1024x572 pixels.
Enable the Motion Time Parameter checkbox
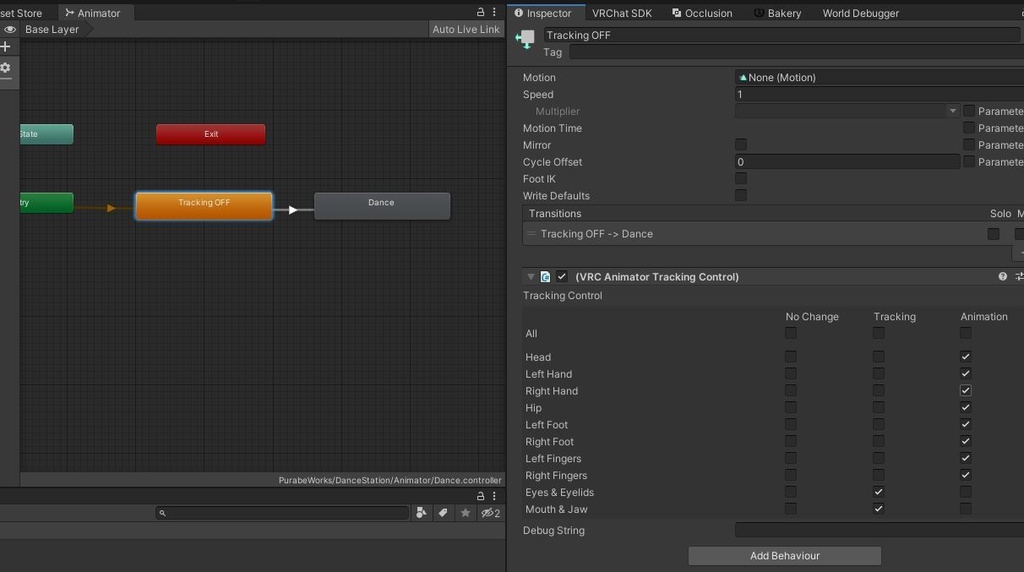[x=969, y=127]
